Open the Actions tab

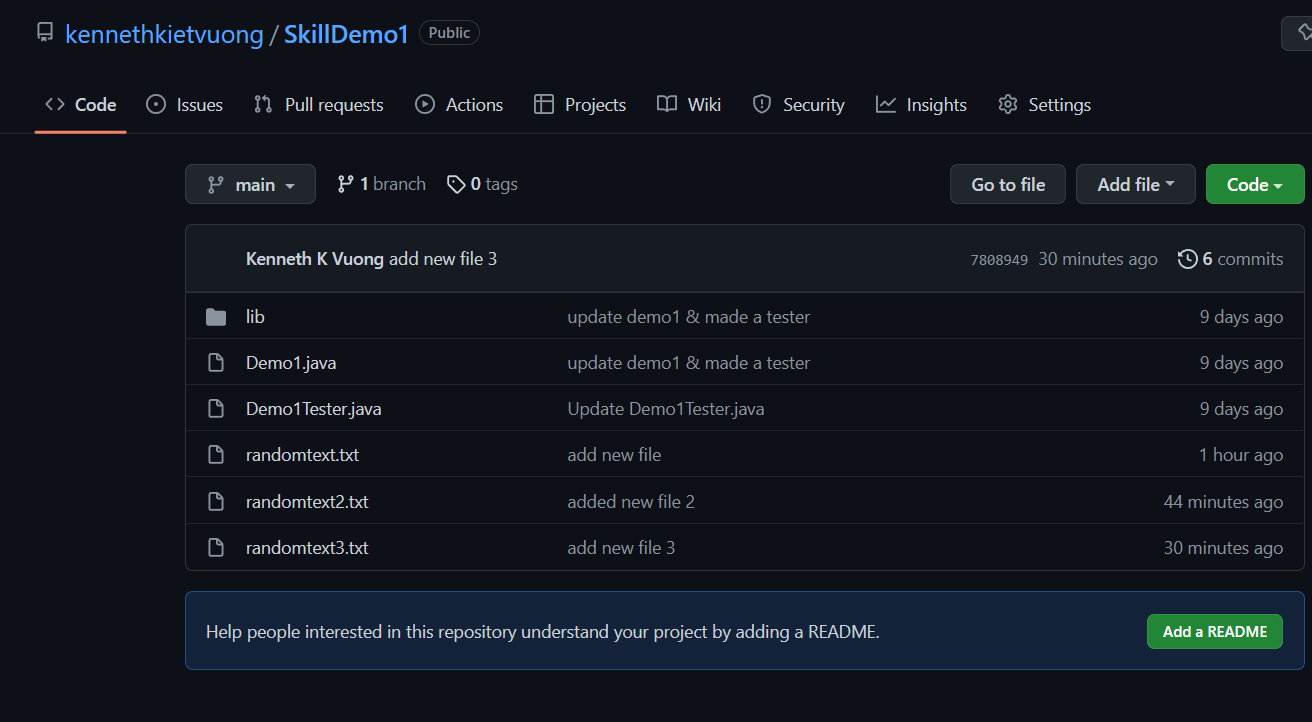(x=459, y=105)
